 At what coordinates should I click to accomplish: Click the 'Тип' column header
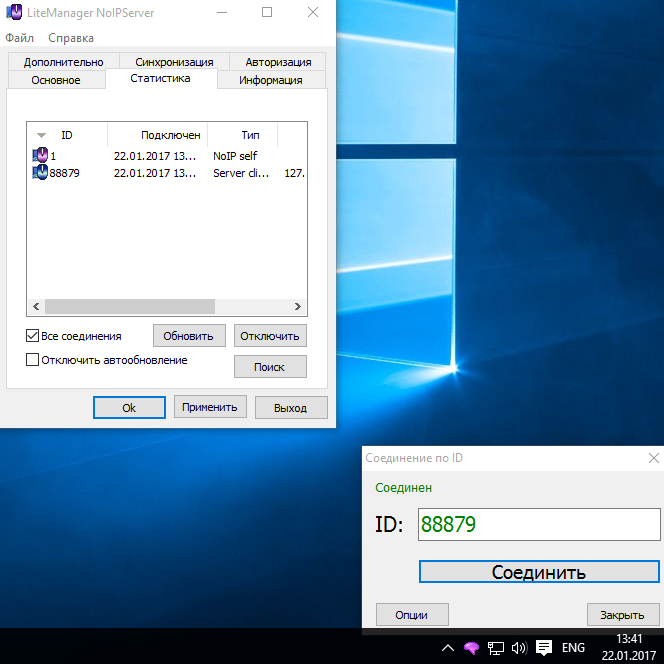243,135
